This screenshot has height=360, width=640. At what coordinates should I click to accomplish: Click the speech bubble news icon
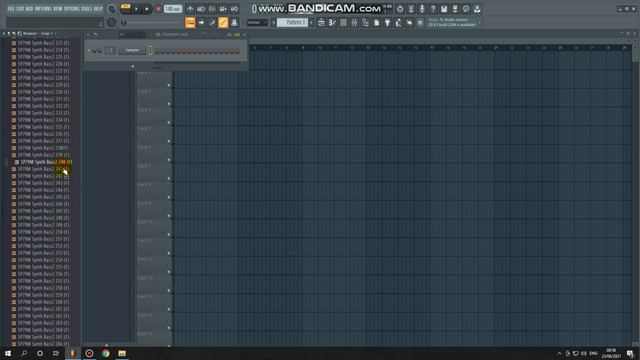pyautogui.click(x=466, y=9)
